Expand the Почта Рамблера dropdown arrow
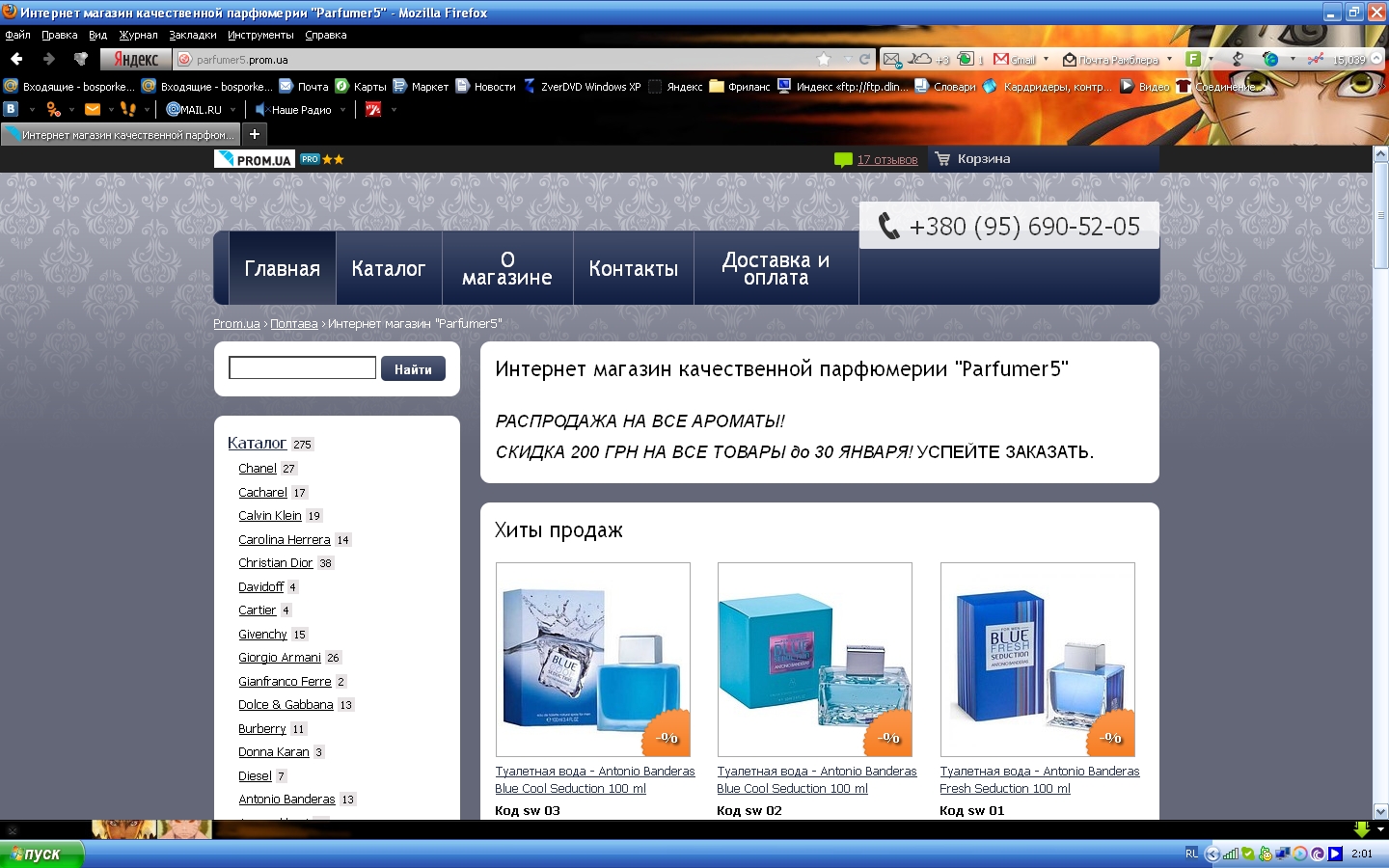 [1169, 60]
